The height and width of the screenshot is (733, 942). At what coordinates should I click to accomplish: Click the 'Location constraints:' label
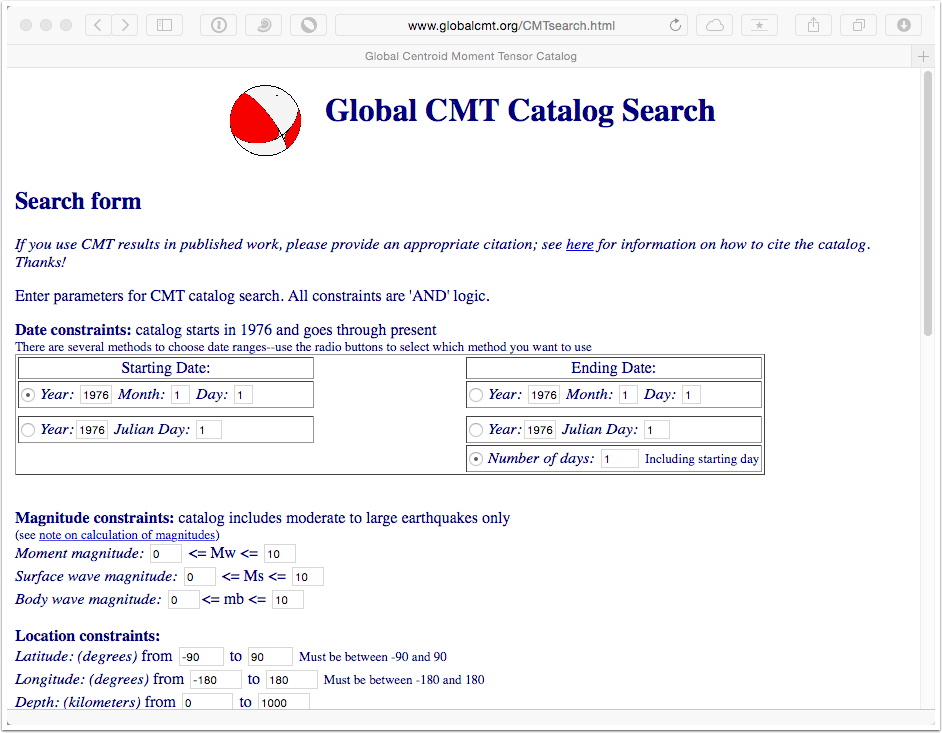point(88,636)
